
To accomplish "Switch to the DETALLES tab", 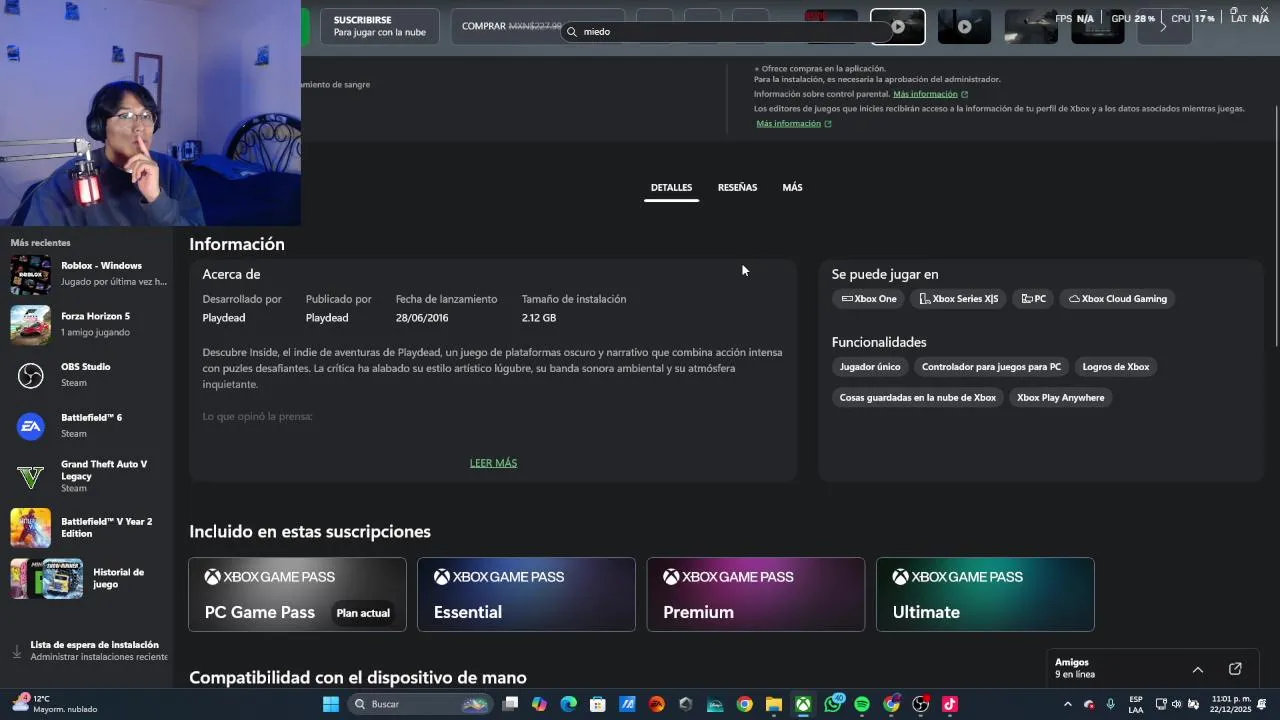I will point(671,187).
